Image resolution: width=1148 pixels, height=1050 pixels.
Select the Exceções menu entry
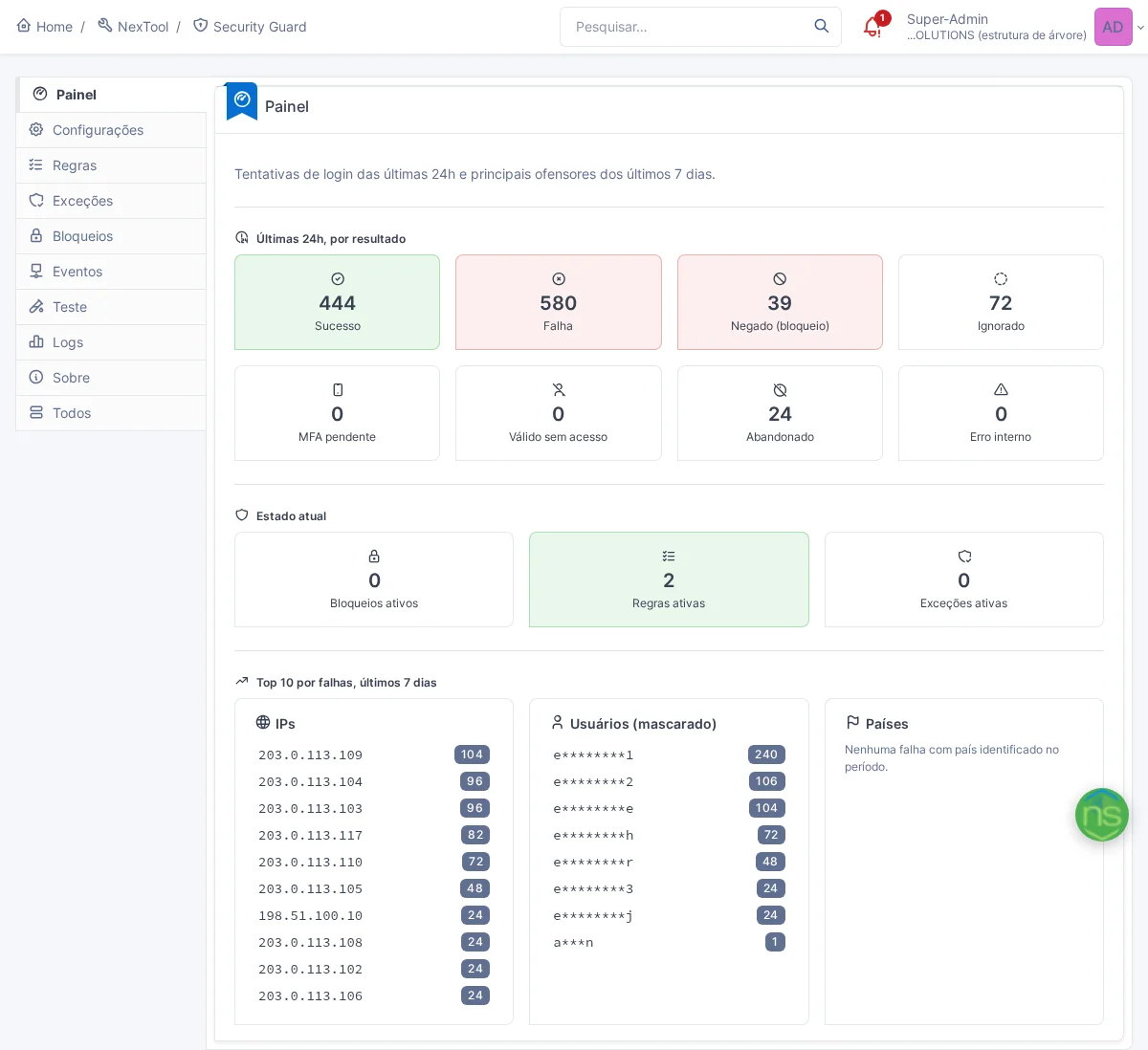pos(111,201)
